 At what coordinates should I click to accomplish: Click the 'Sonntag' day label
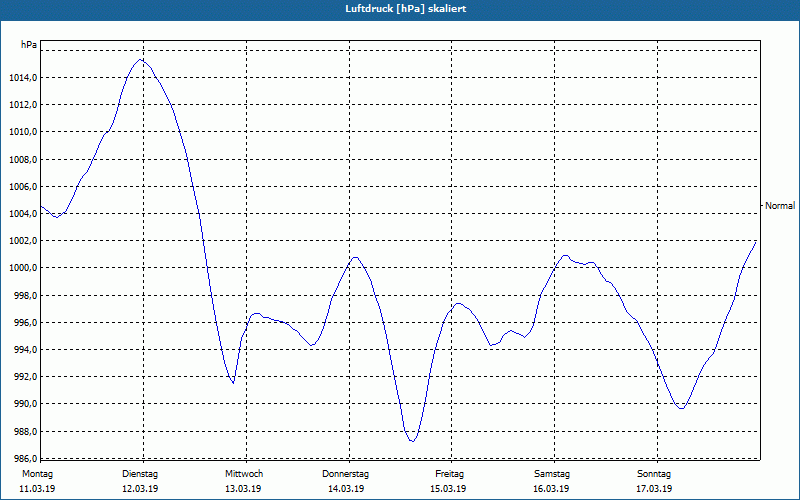[x=654, y=474]
